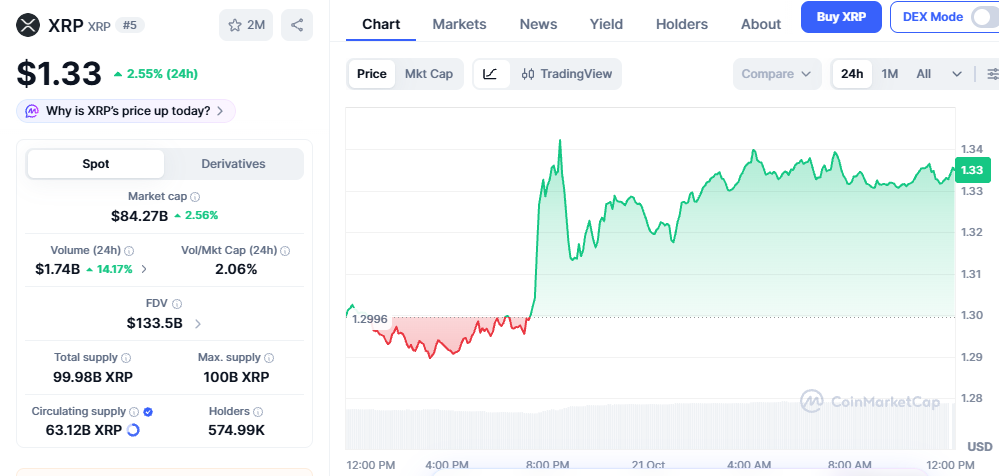Open the About tab
Image resolution: width=999 pixels, height=476 pixels.
coord(761,24)
